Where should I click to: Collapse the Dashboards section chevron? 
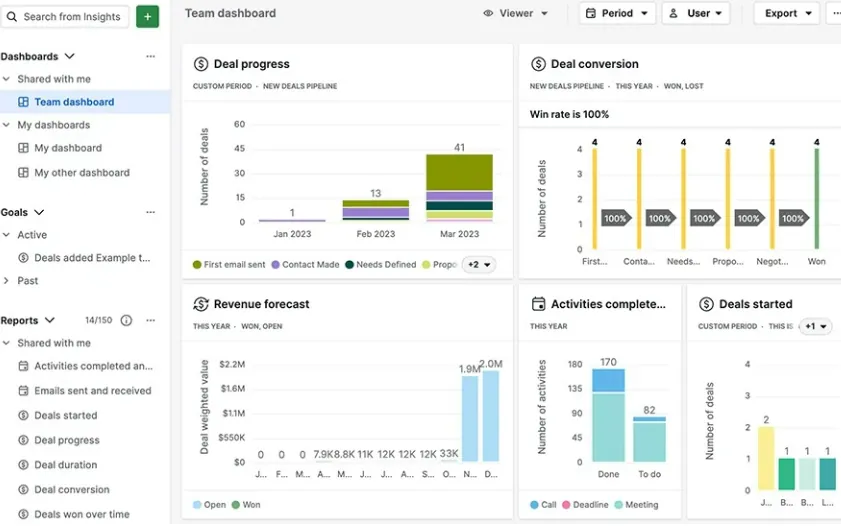click(x=70, y=56)
